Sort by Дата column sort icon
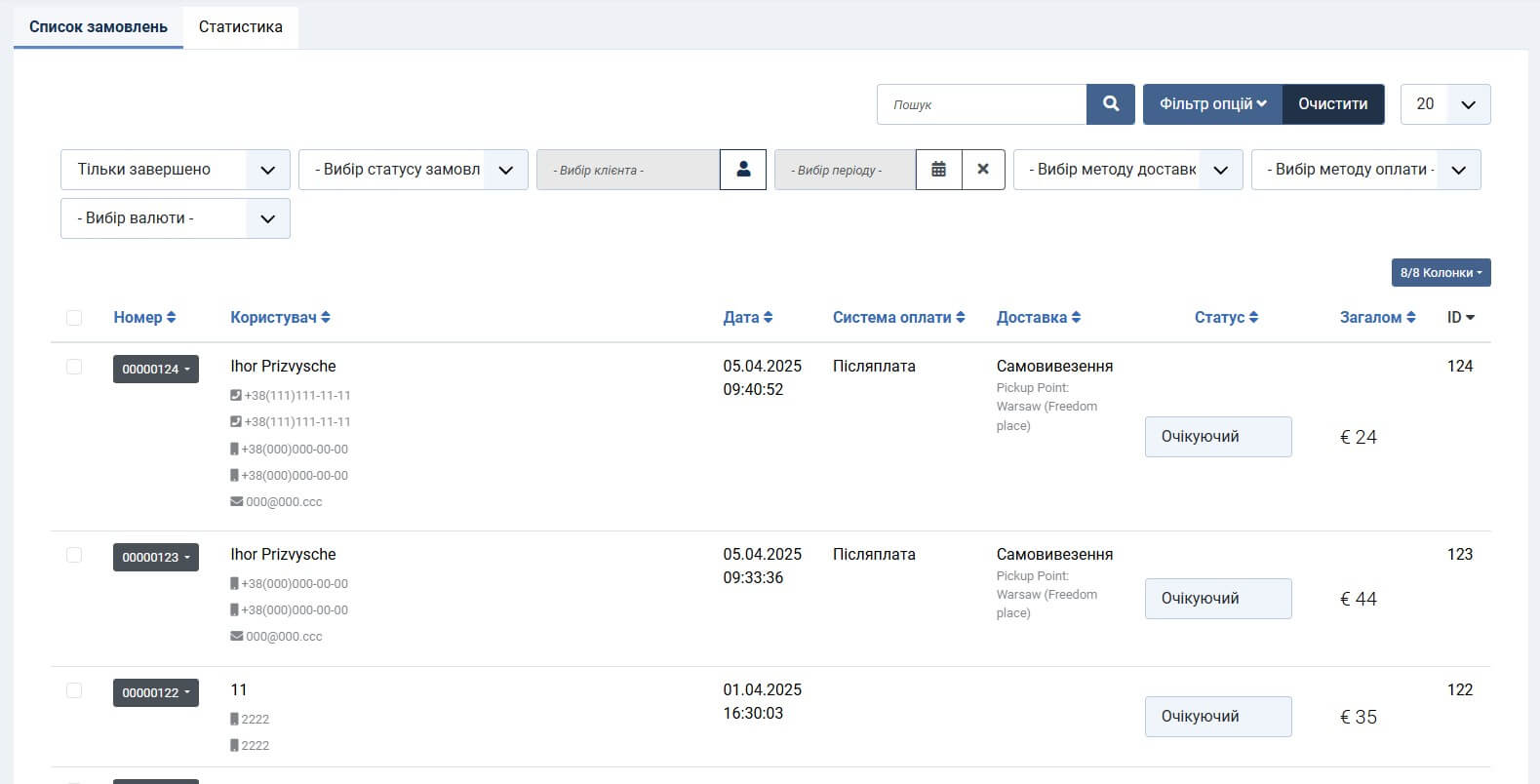The height and width of the screenshot is (784, 1540). [769, 318]
